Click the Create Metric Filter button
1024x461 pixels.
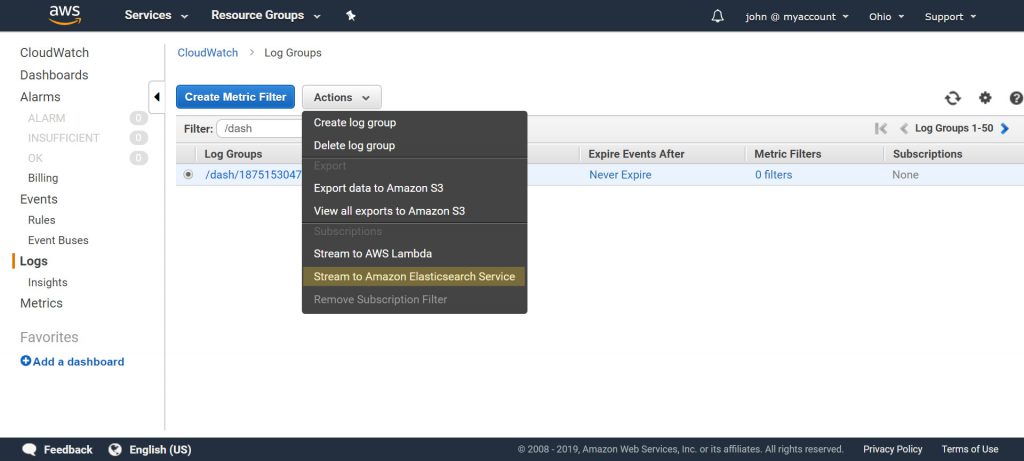pos(235,97)
